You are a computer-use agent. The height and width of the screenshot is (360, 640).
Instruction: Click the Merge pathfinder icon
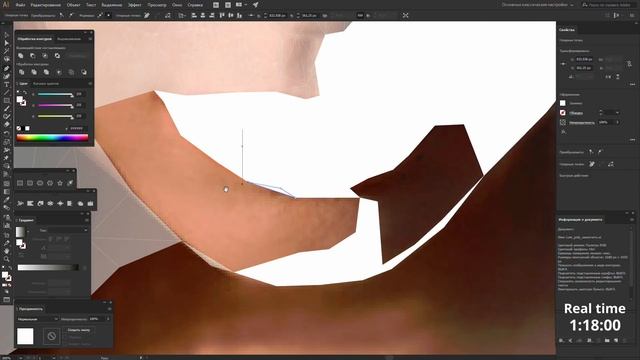(46, 72)
